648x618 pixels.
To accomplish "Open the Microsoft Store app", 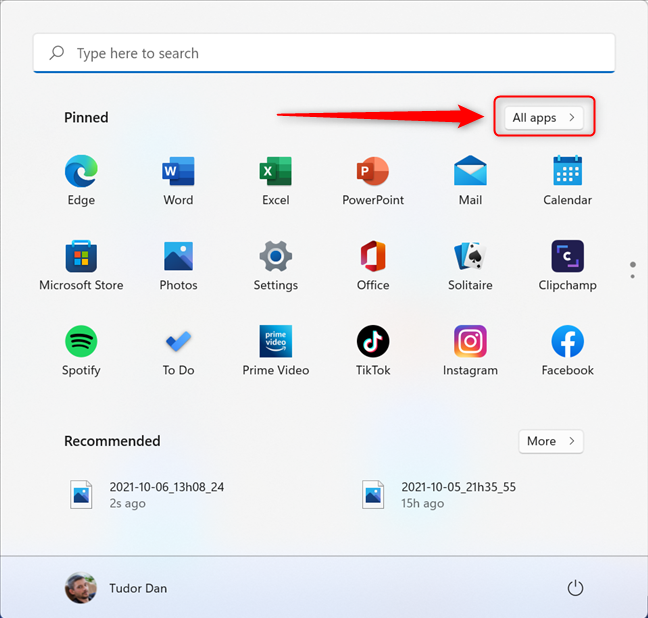I will (81, 266).
